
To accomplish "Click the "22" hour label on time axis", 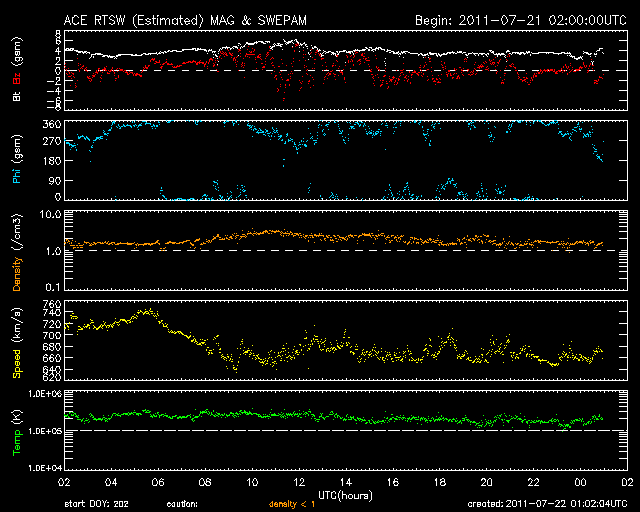I will tap(533, 483).
